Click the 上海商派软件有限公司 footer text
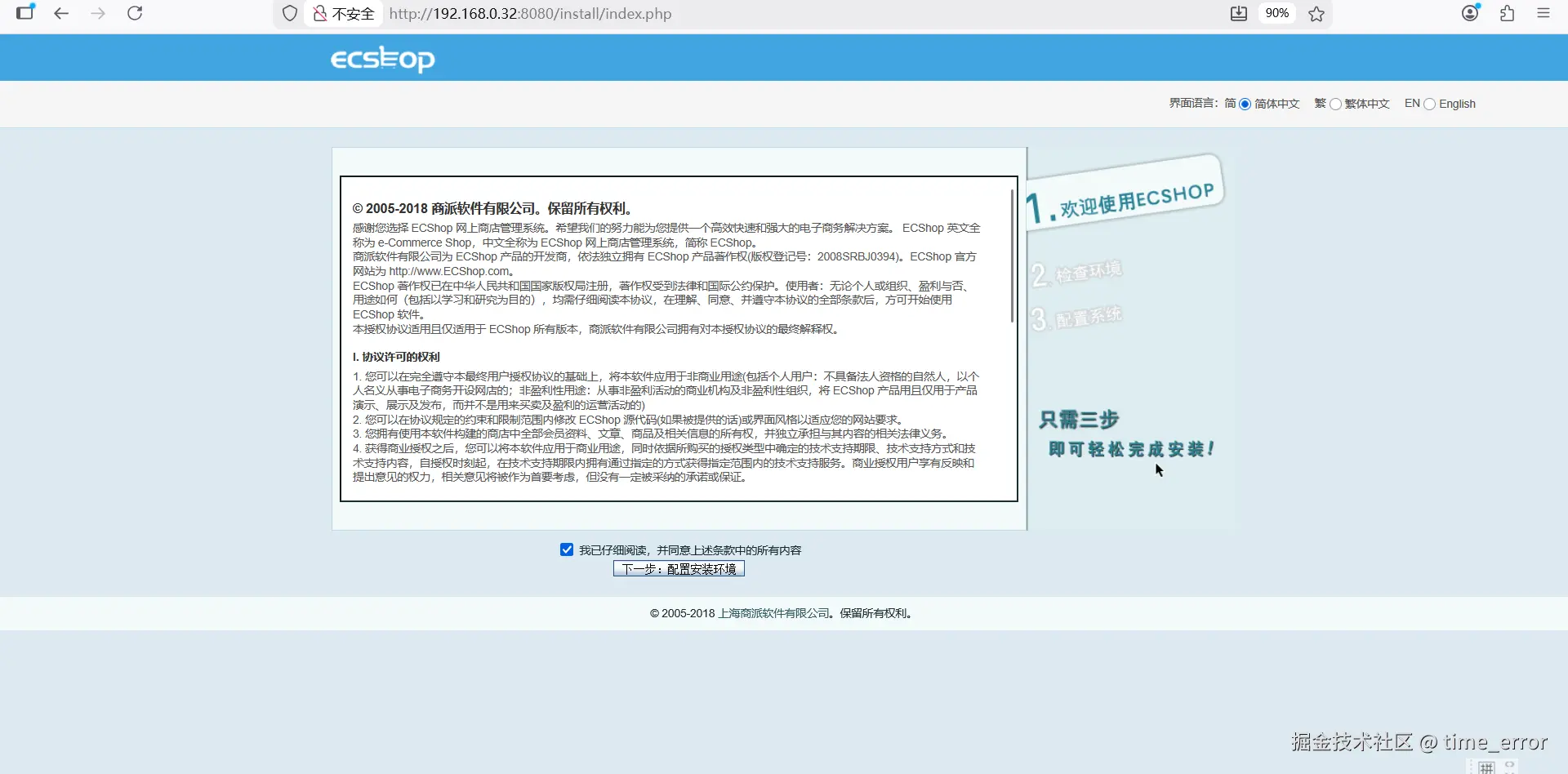Viewport: 1568px width, 774px height. pos(772,613)
